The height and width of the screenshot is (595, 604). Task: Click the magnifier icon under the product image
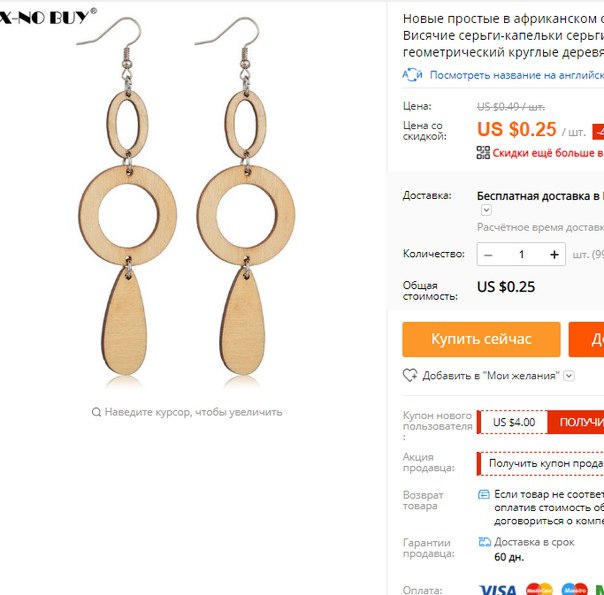tap(96, 412)
